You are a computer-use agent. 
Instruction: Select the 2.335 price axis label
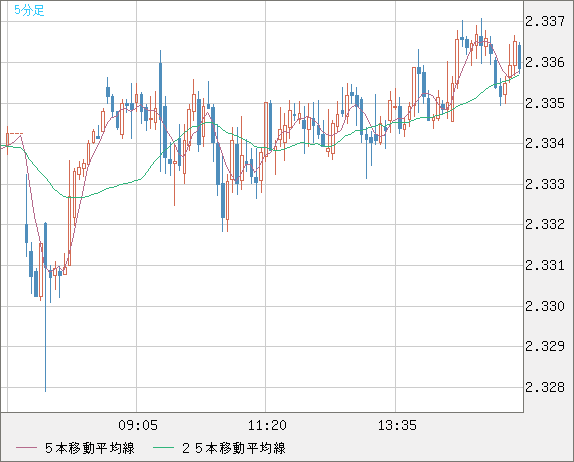[x=545, y=103]
